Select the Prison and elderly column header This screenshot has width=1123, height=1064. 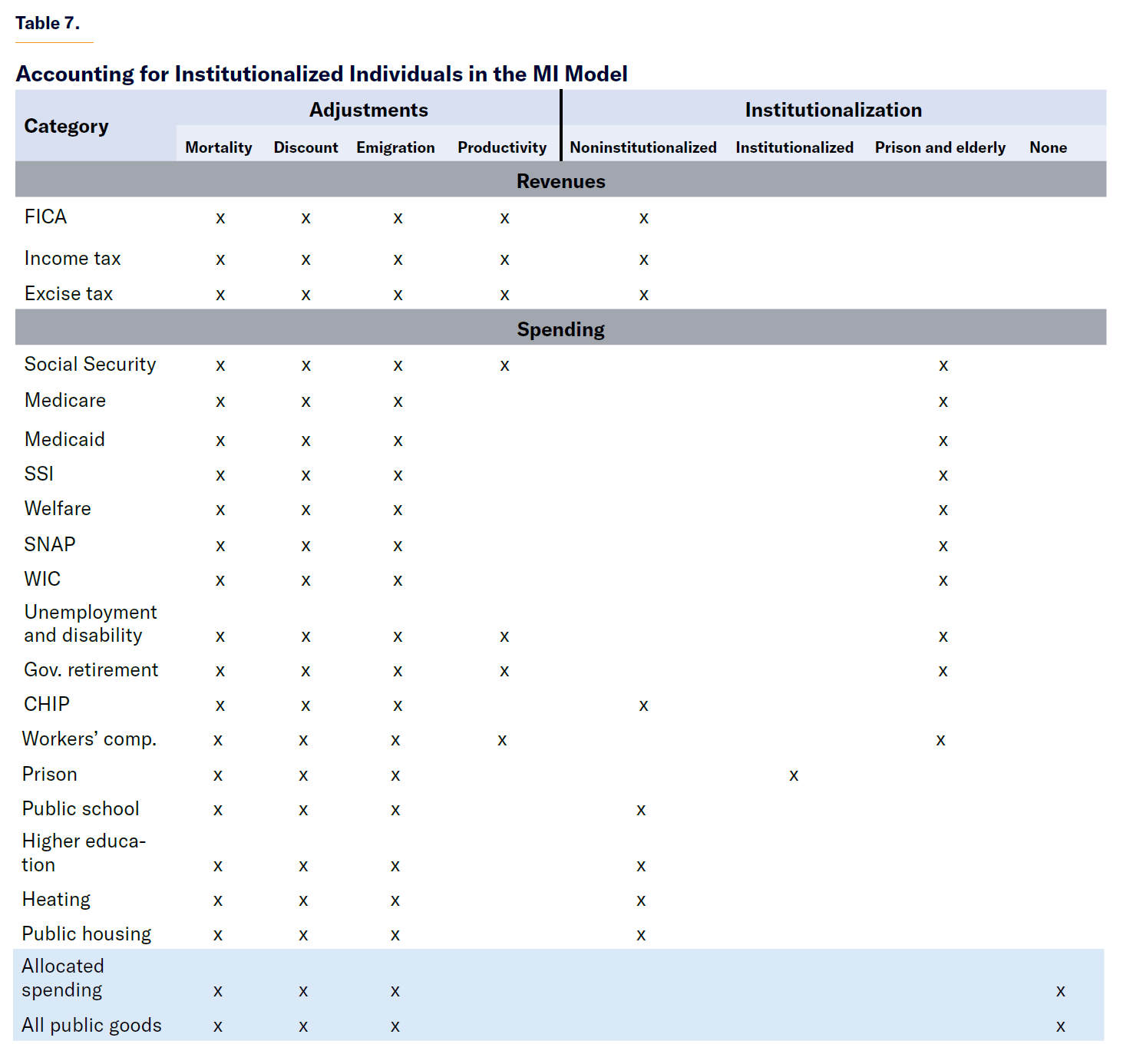940,147
